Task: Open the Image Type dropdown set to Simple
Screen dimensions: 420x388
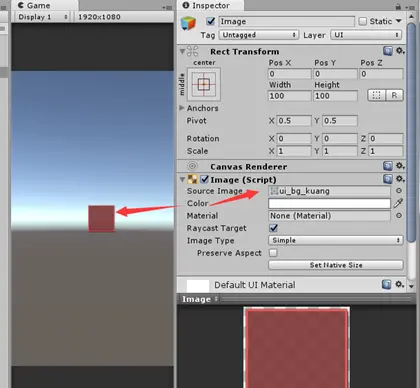Action: [336, 240]
